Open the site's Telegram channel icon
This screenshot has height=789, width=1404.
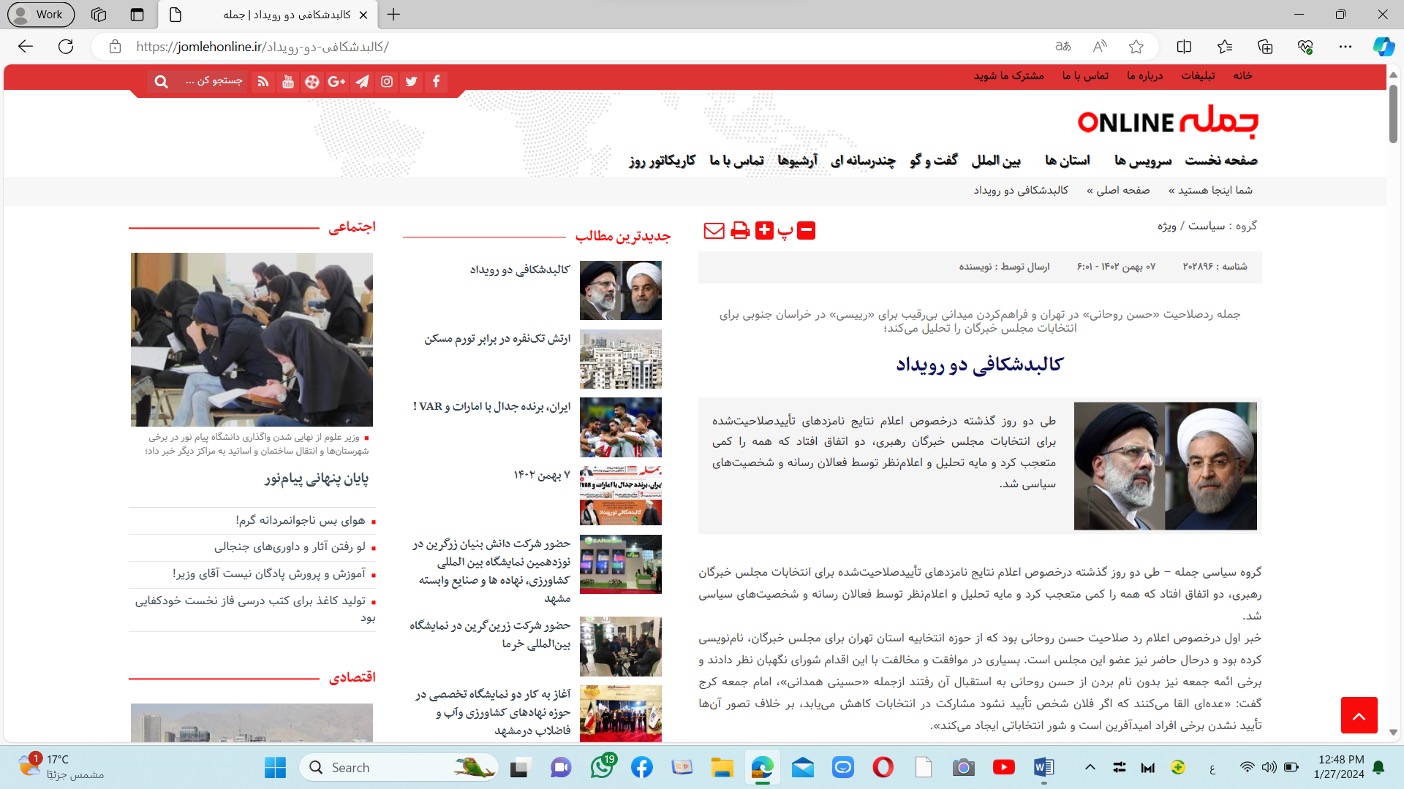361,82
